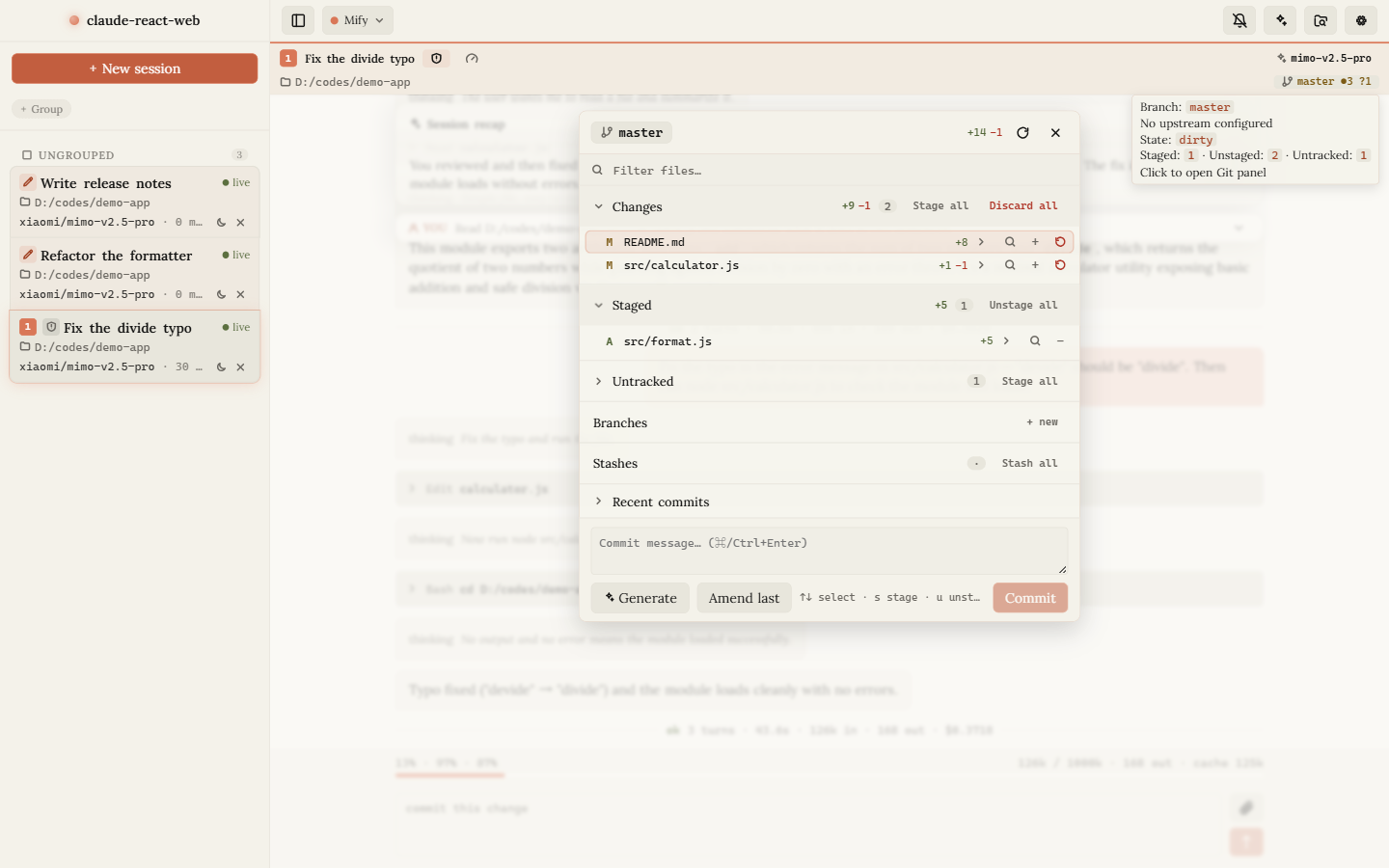The image size is (1389, 868).
Task: View diff for src/format.js with magnifier
Action: tap(1035, 341)
